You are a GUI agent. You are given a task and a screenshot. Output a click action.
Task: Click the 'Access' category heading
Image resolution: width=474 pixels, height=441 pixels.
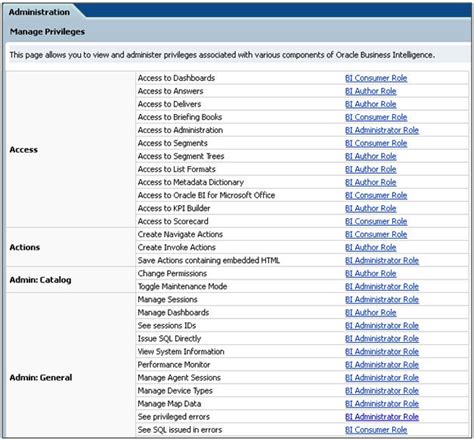(24, 150)
